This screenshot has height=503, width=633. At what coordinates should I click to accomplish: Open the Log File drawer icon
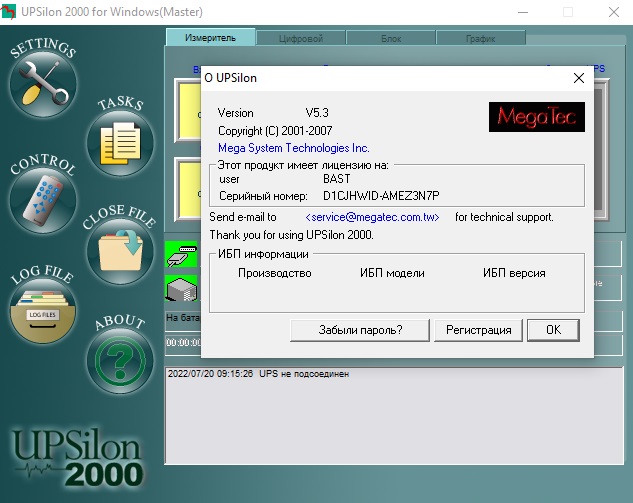(x=43, y=311)
